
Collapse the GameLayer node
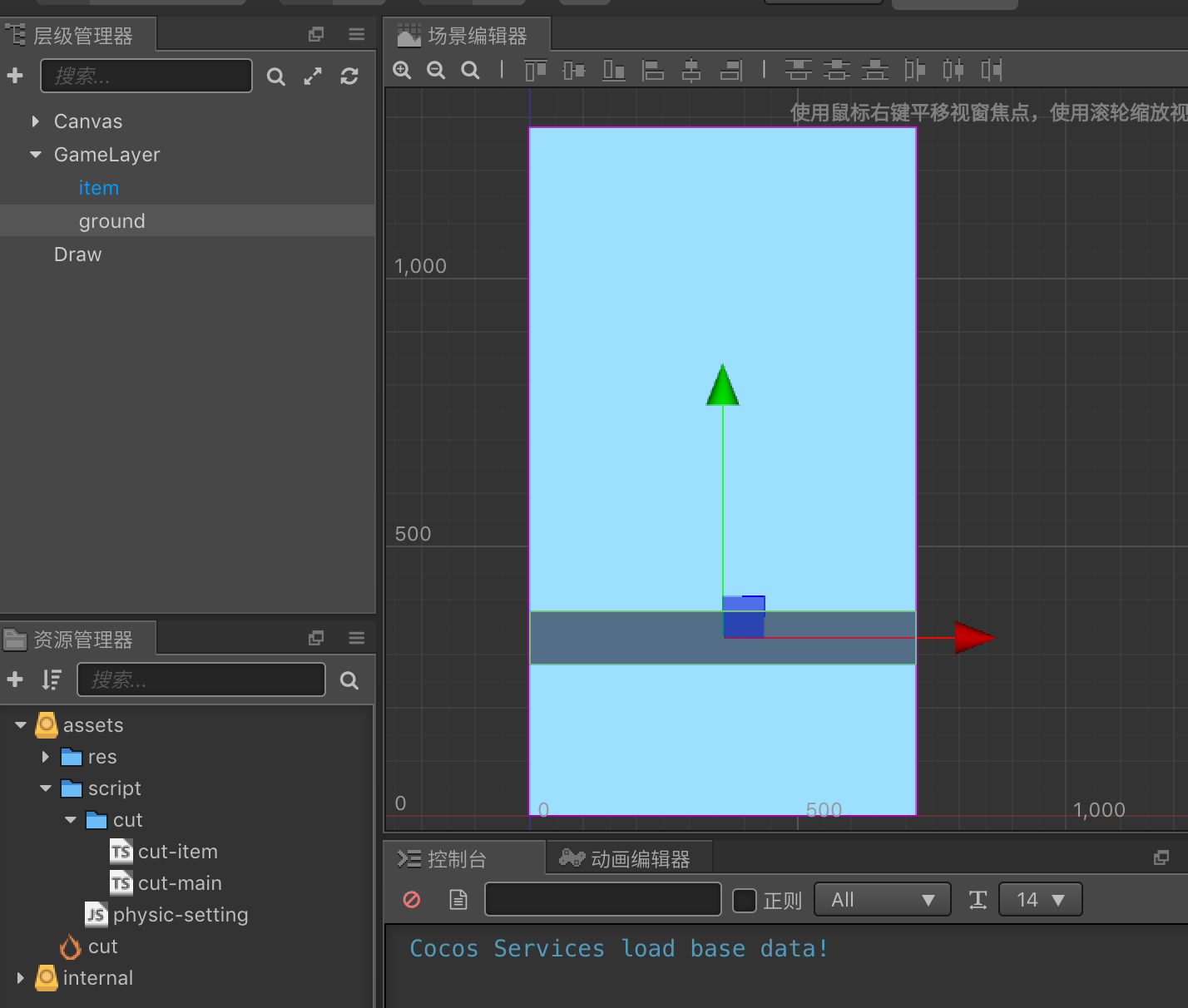click(x=35, y=155)
